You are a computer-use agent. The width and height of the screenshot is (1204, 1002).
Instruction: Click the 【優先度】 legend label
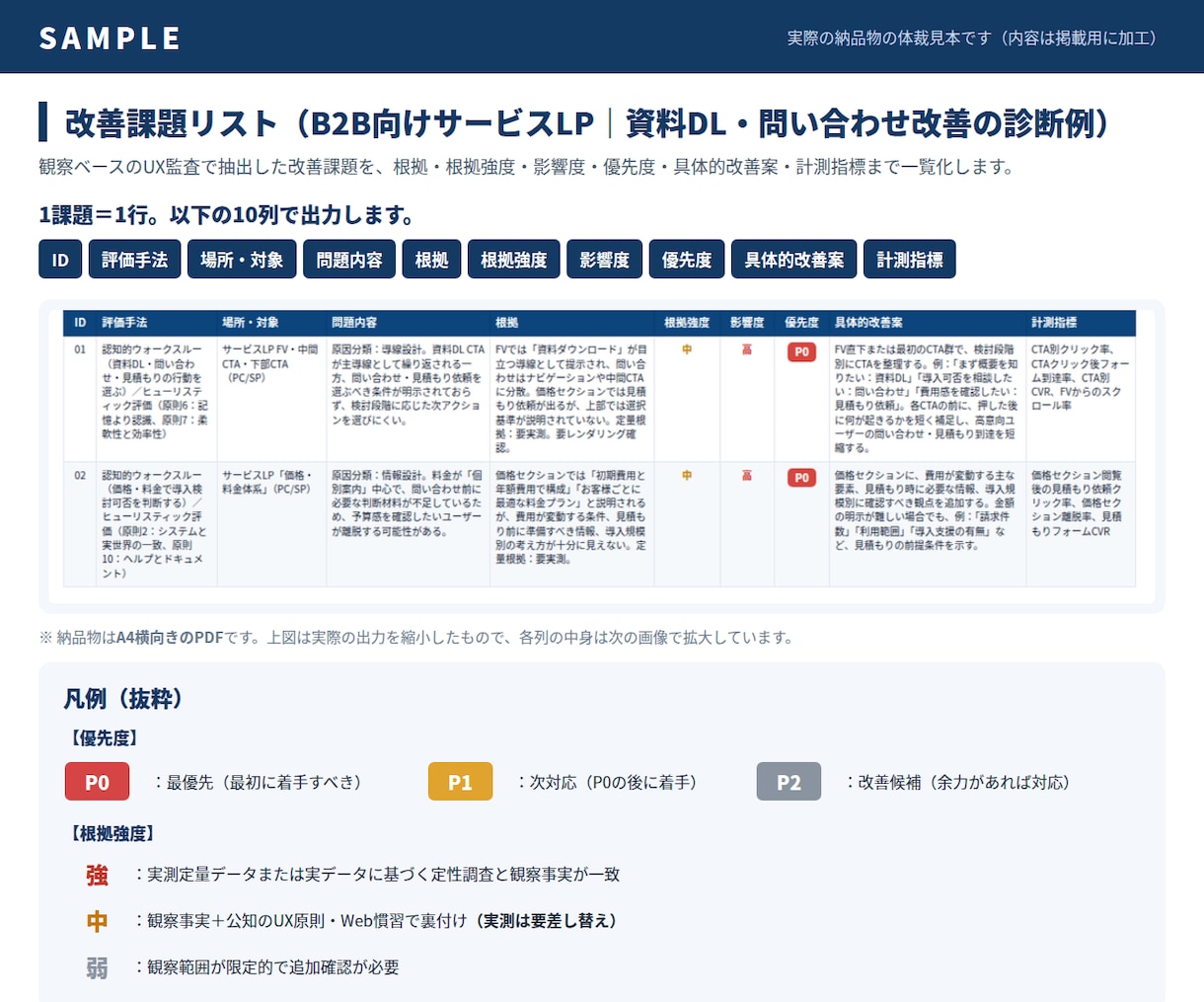point(104,737)
